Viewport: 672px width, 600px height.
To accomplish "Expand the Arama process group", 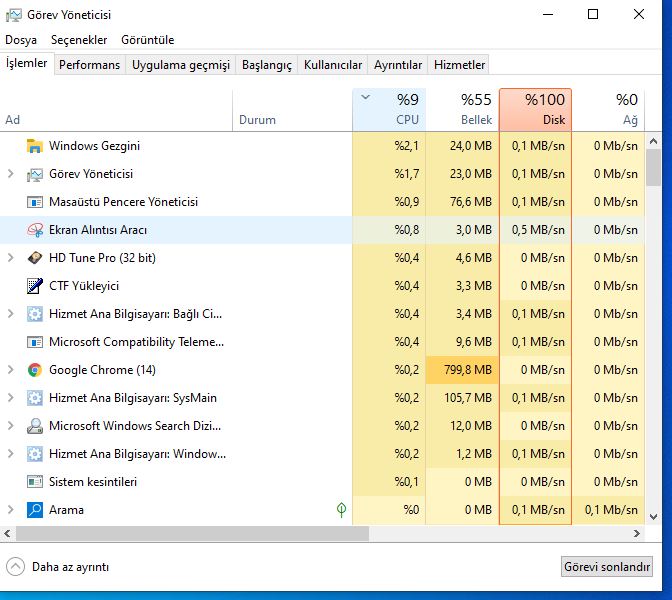I will tap(11, 510).
